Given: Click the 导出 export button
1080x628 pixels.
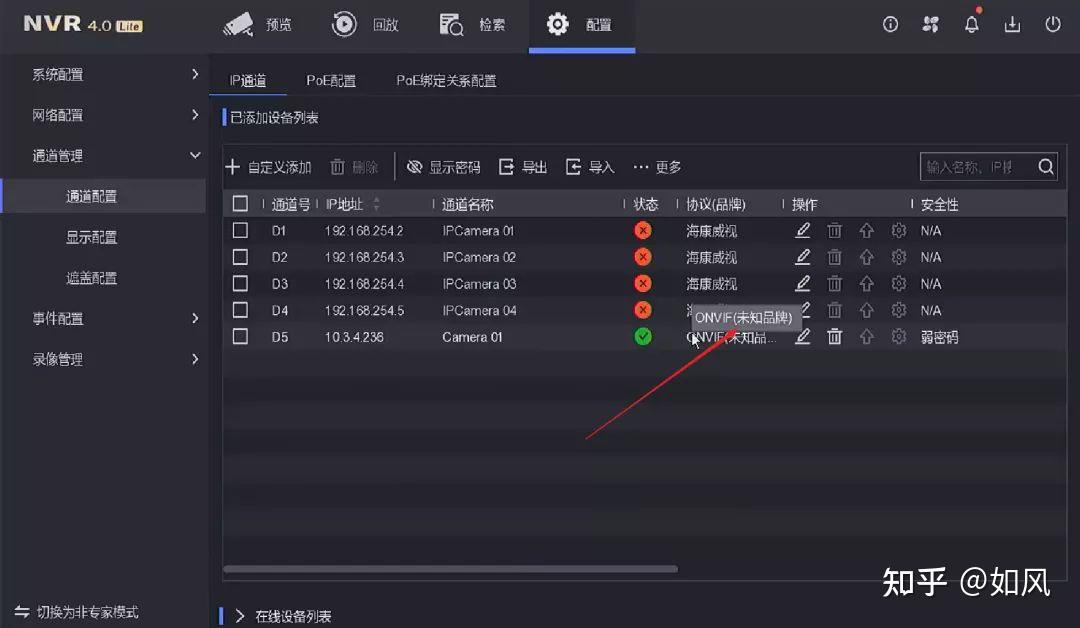Looking at the screenshot, I should click(x=523, y=167).
